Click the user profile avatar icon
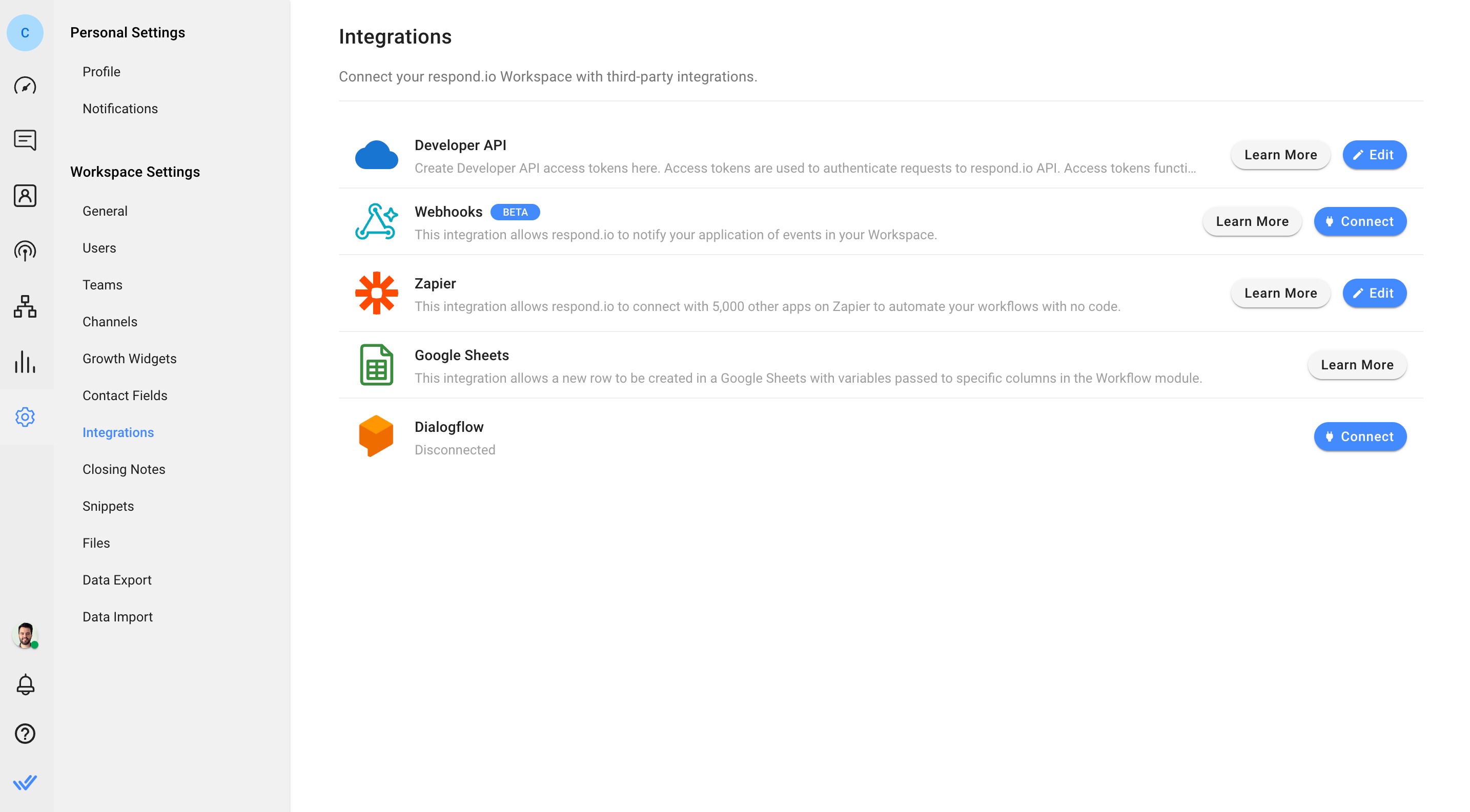1470x812 pixels. (26, 636)
